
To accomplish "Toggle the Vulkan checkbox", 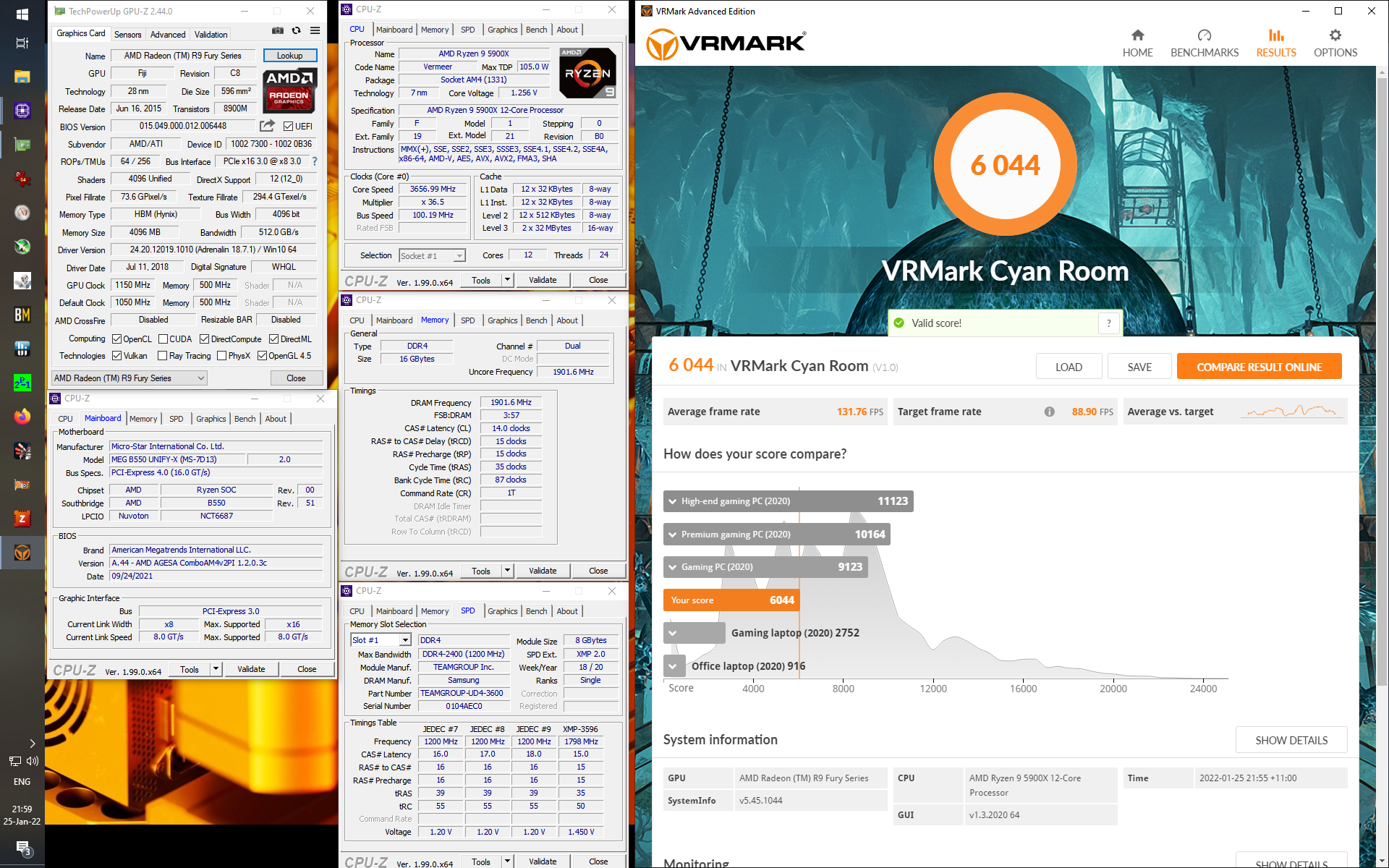I will pos(116,356).
